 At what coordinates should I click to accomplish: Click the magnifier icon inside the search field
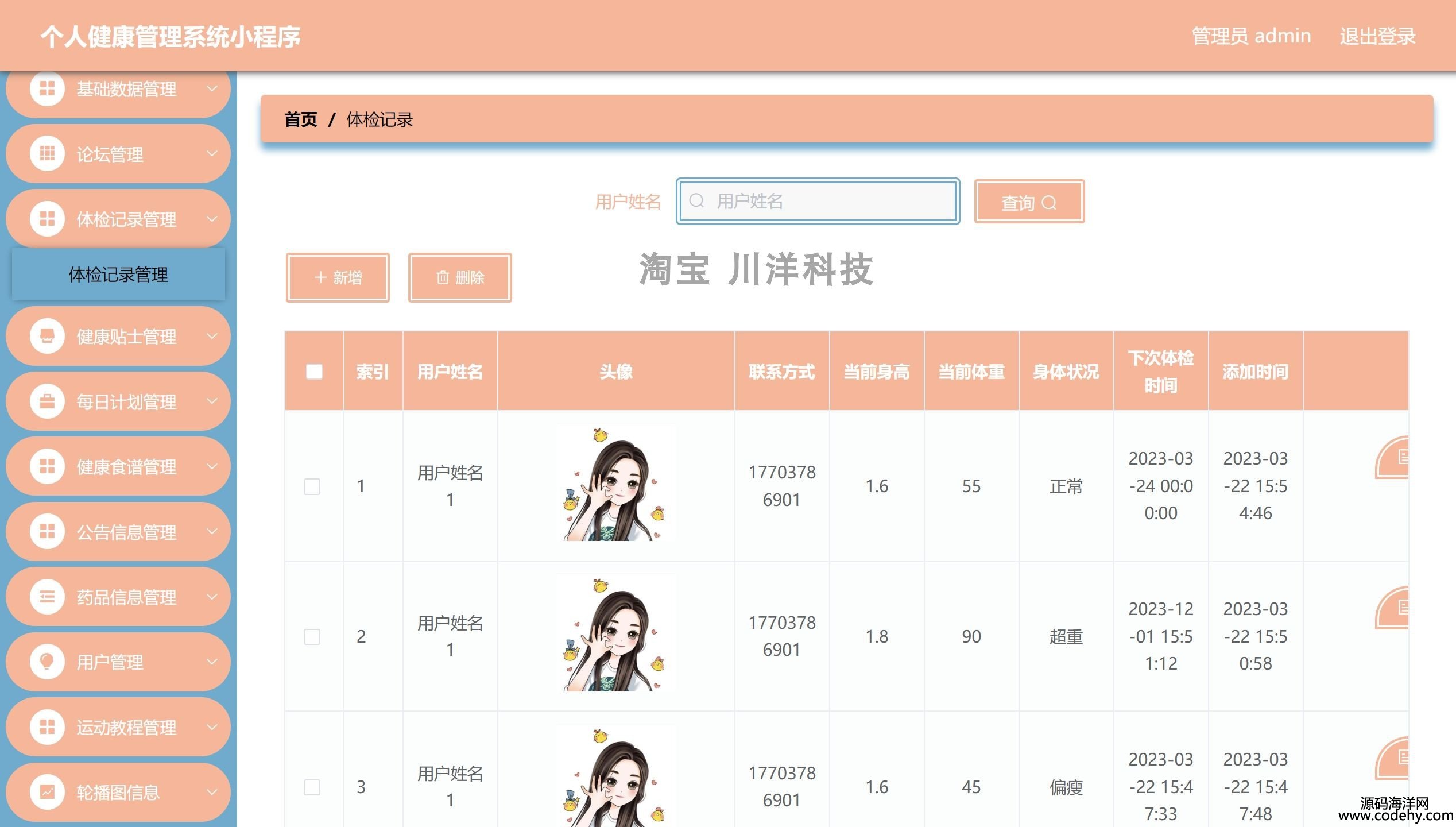696,201
